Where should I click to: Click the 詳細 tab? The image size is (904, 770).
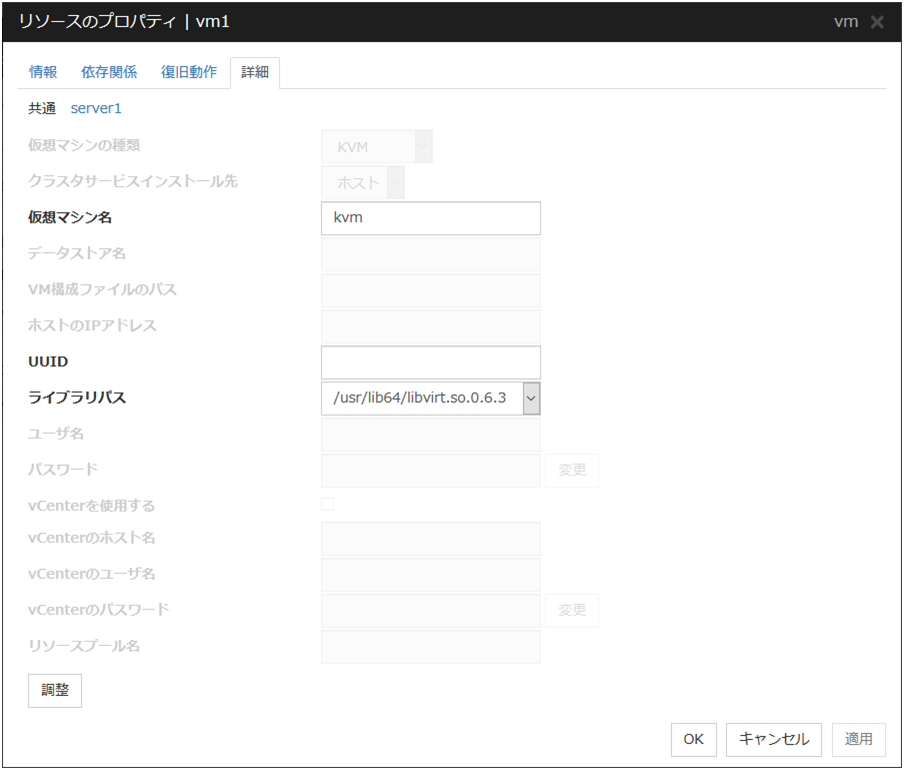(x=255, y=73)
